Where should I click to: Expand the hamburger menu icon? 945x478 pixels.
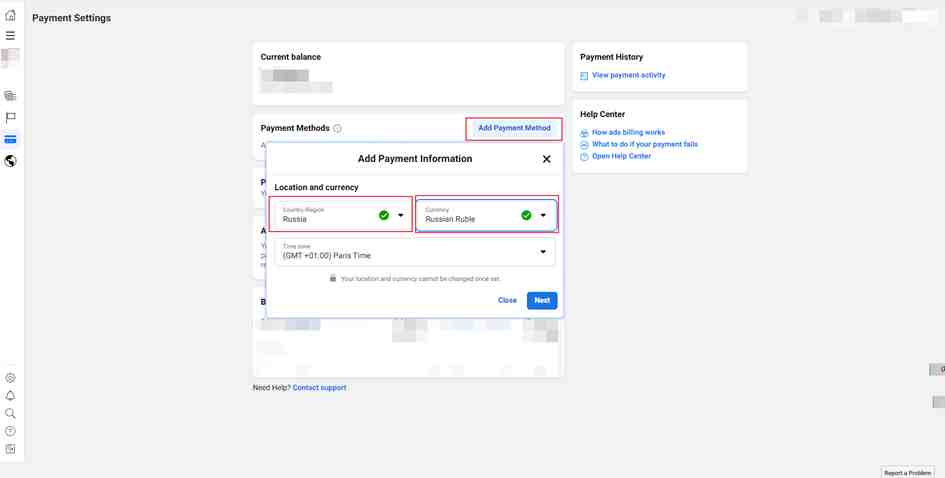tap(10, 36)
